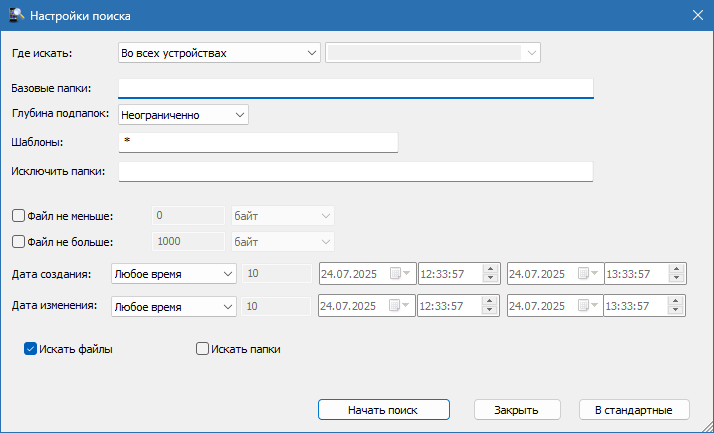Open calendar for modification date end
This screenshot has width=714, height=433.
coord(589,306)
